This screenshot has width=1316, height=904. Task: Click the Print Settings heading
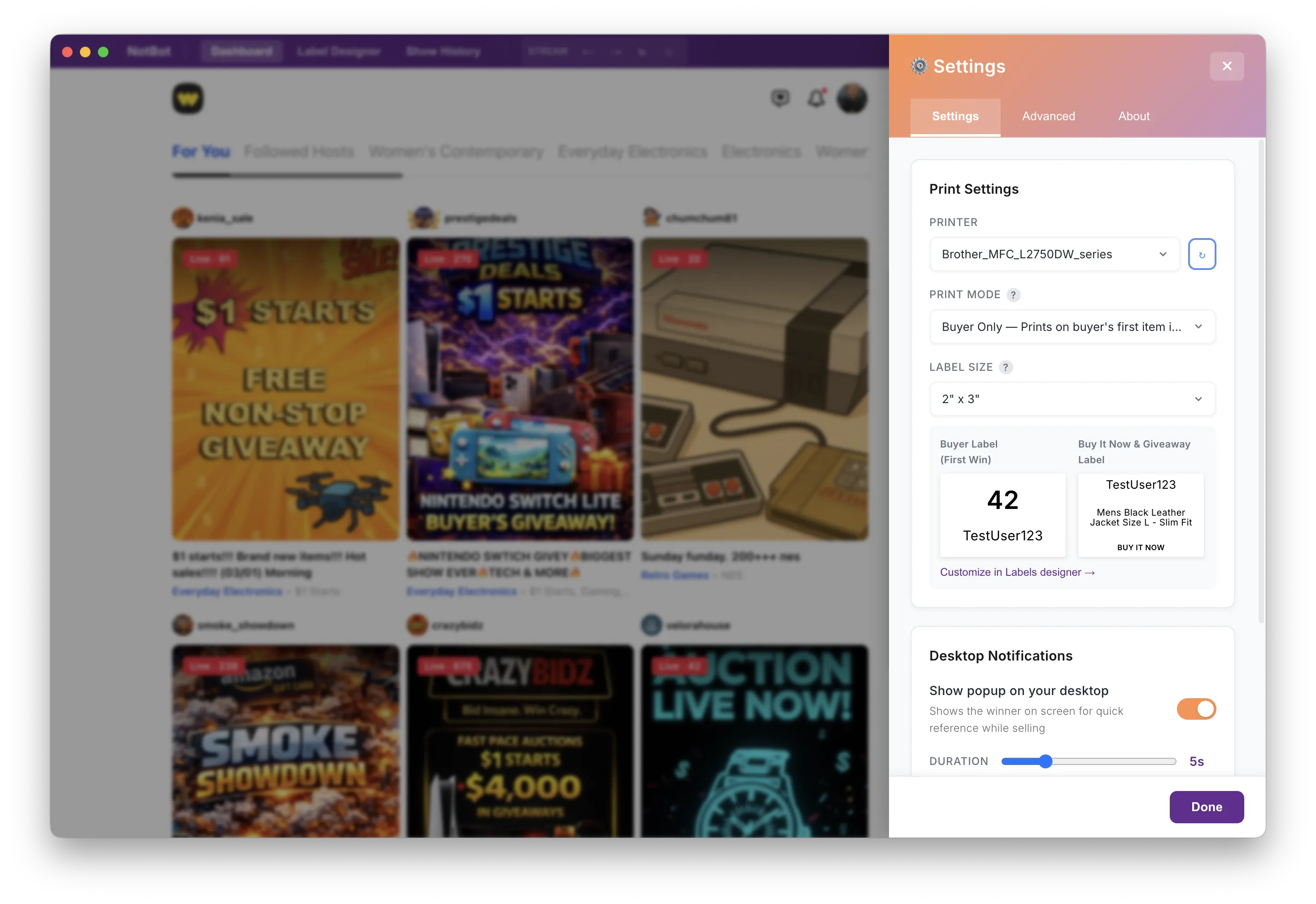(x=974, y=189)
